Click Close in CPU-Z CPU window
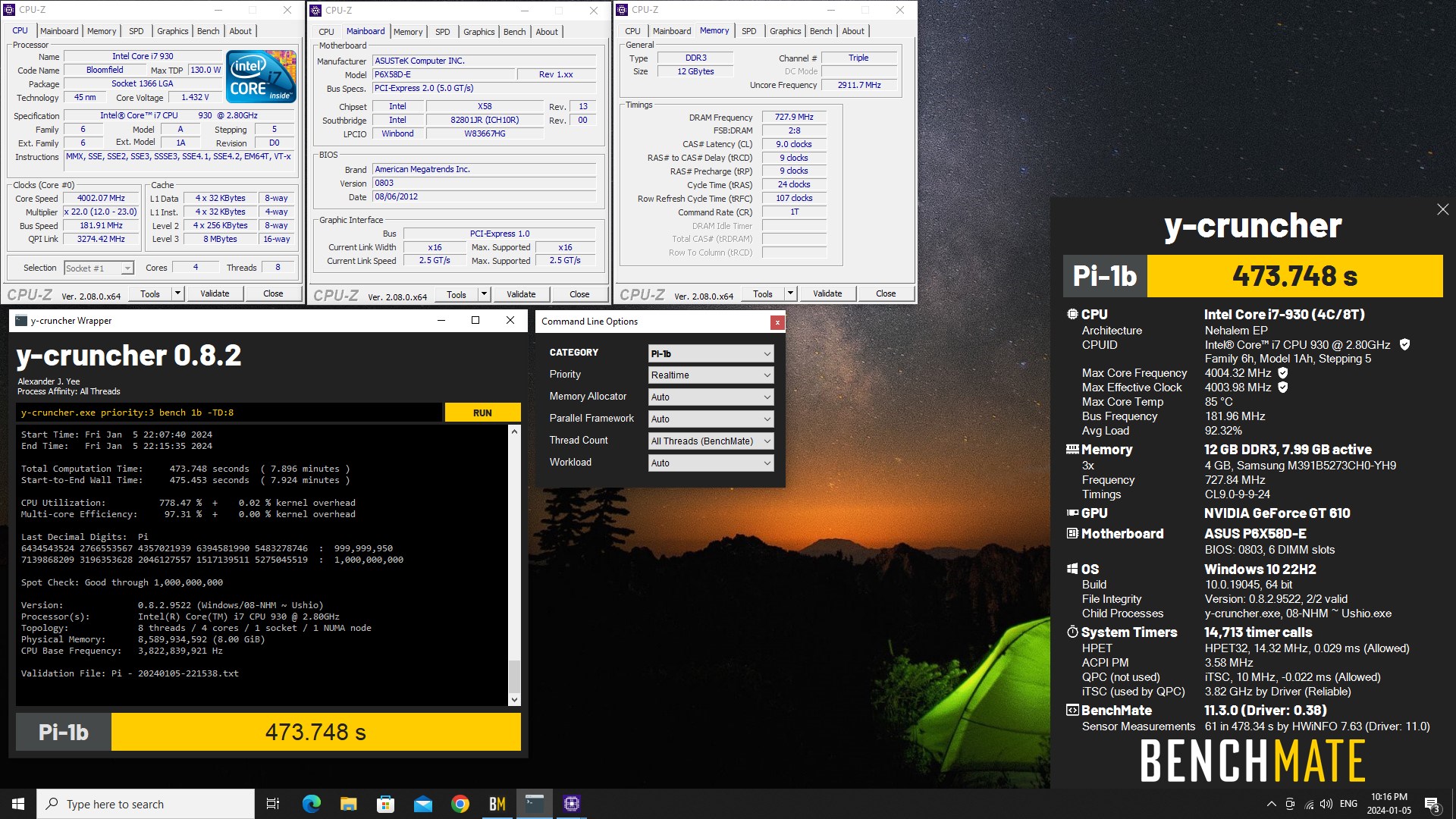The image size is (1456, 819). (x=273, y=293)
